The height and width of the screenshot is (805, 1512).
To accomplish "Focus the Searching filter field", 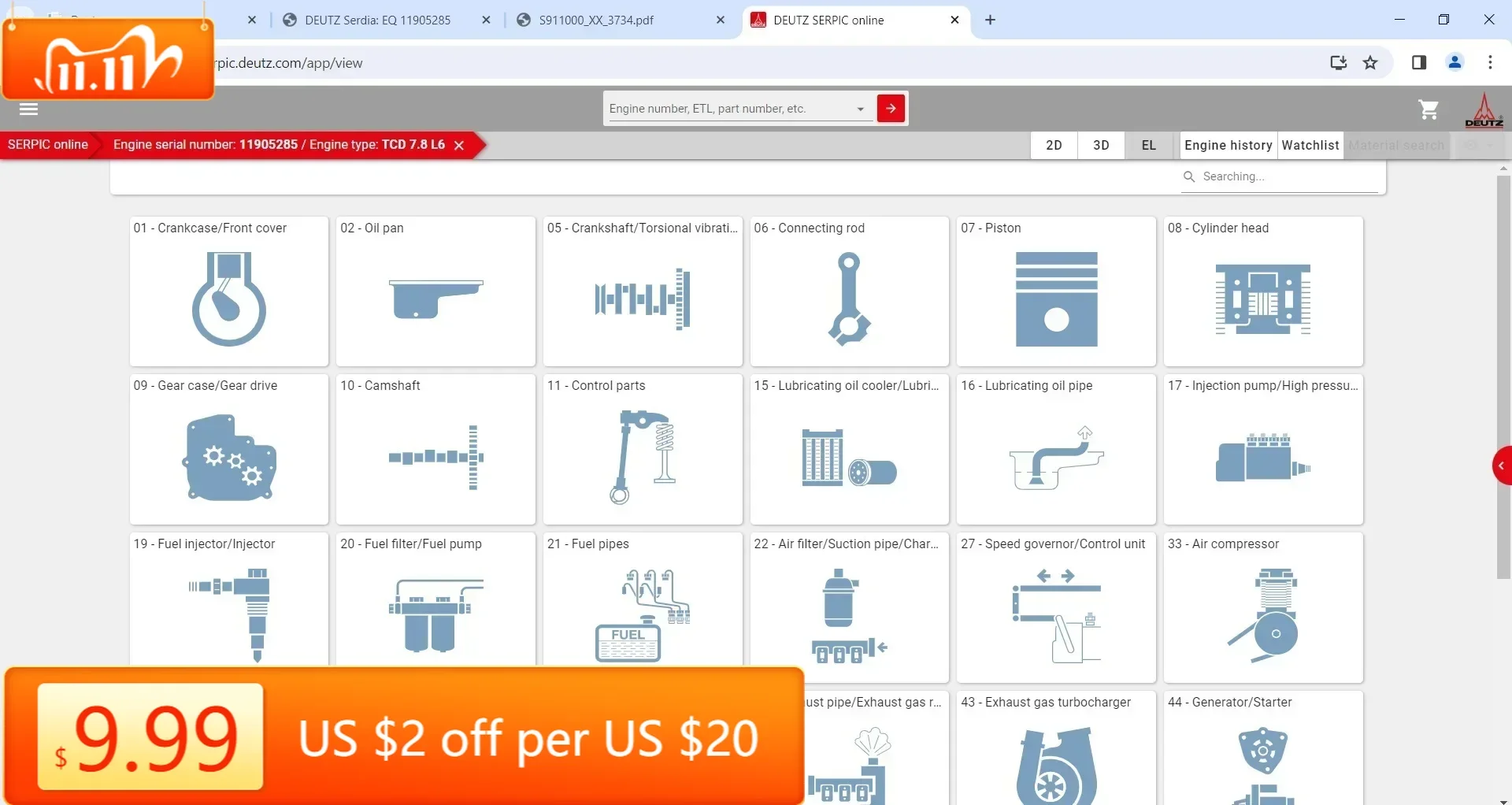I will click(1281, 177).
